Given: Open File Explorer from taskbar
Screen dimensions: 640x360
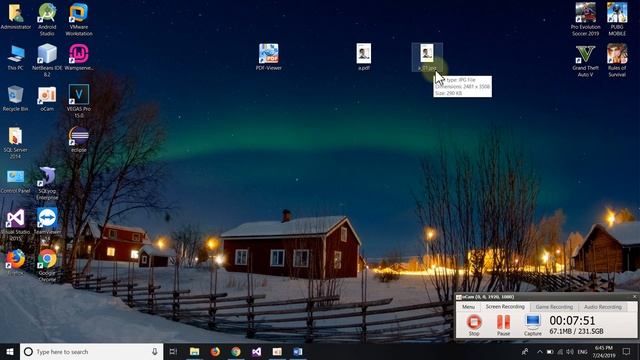Looking at the screenshot, I should [194, 351].
